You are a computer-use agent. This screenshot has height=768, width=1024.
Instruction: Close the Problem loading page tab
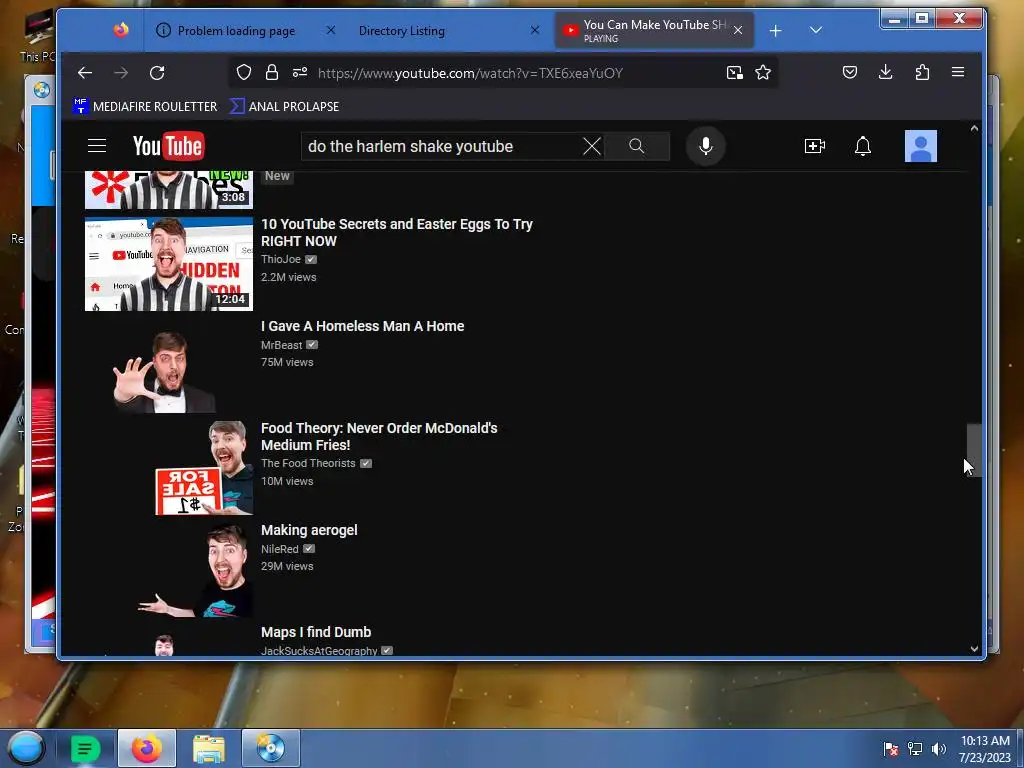330,30
